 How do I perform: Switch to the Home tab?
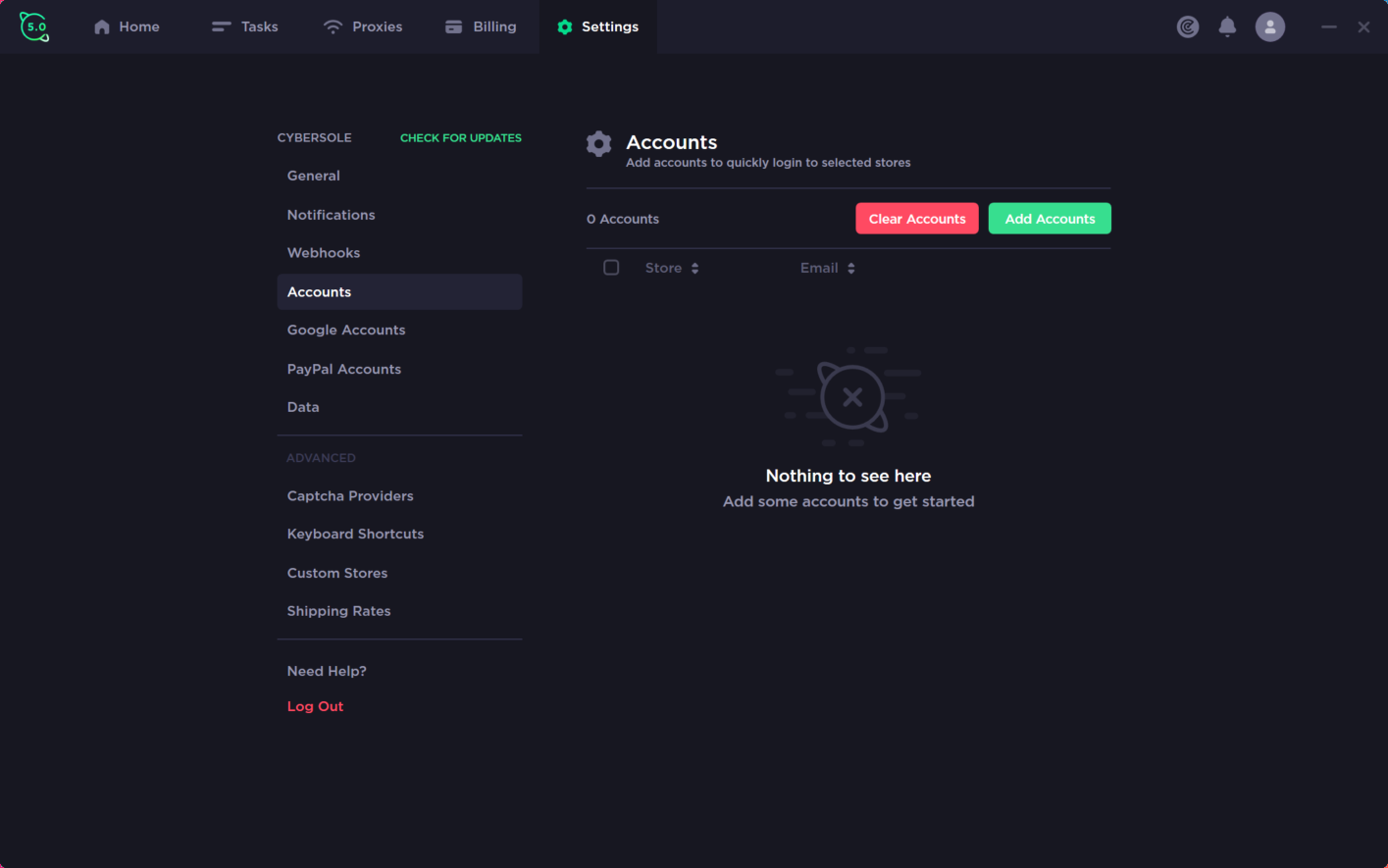click(127, 26)
